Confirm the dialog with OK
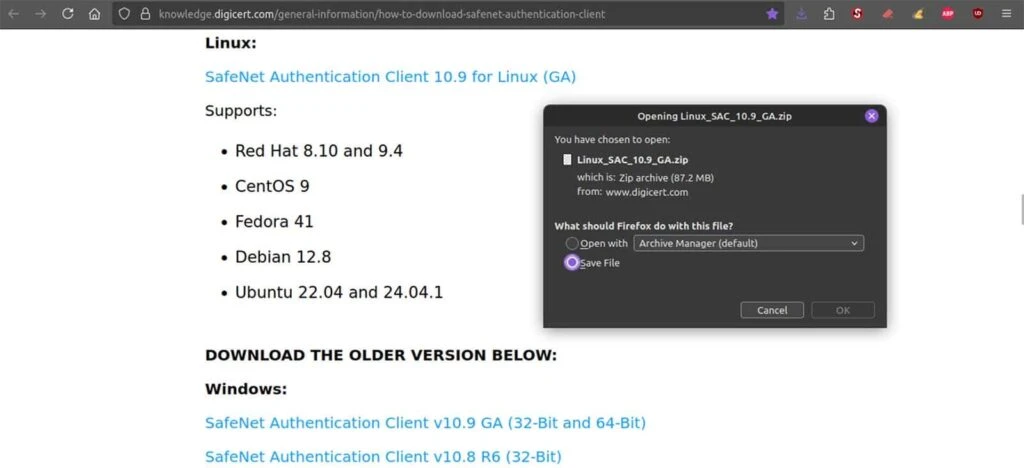Image resolution: width=1024 pixels, height=468 pixels. tap(842, 310)
